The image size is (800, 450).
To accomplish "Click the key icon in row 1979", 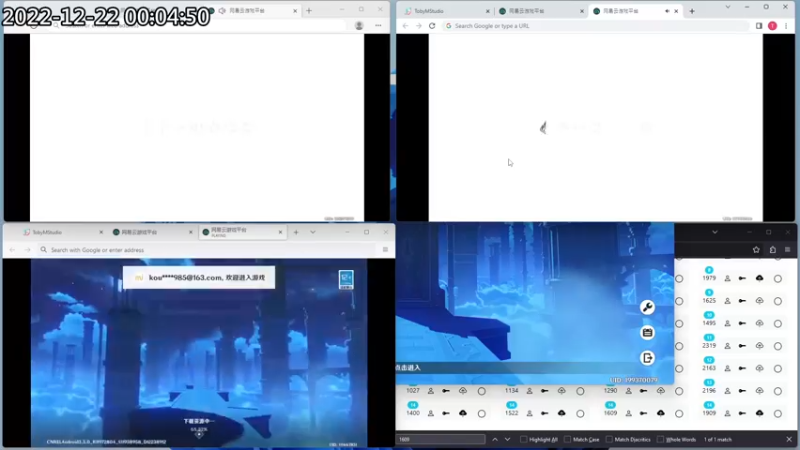I will [x=742, y=279].
